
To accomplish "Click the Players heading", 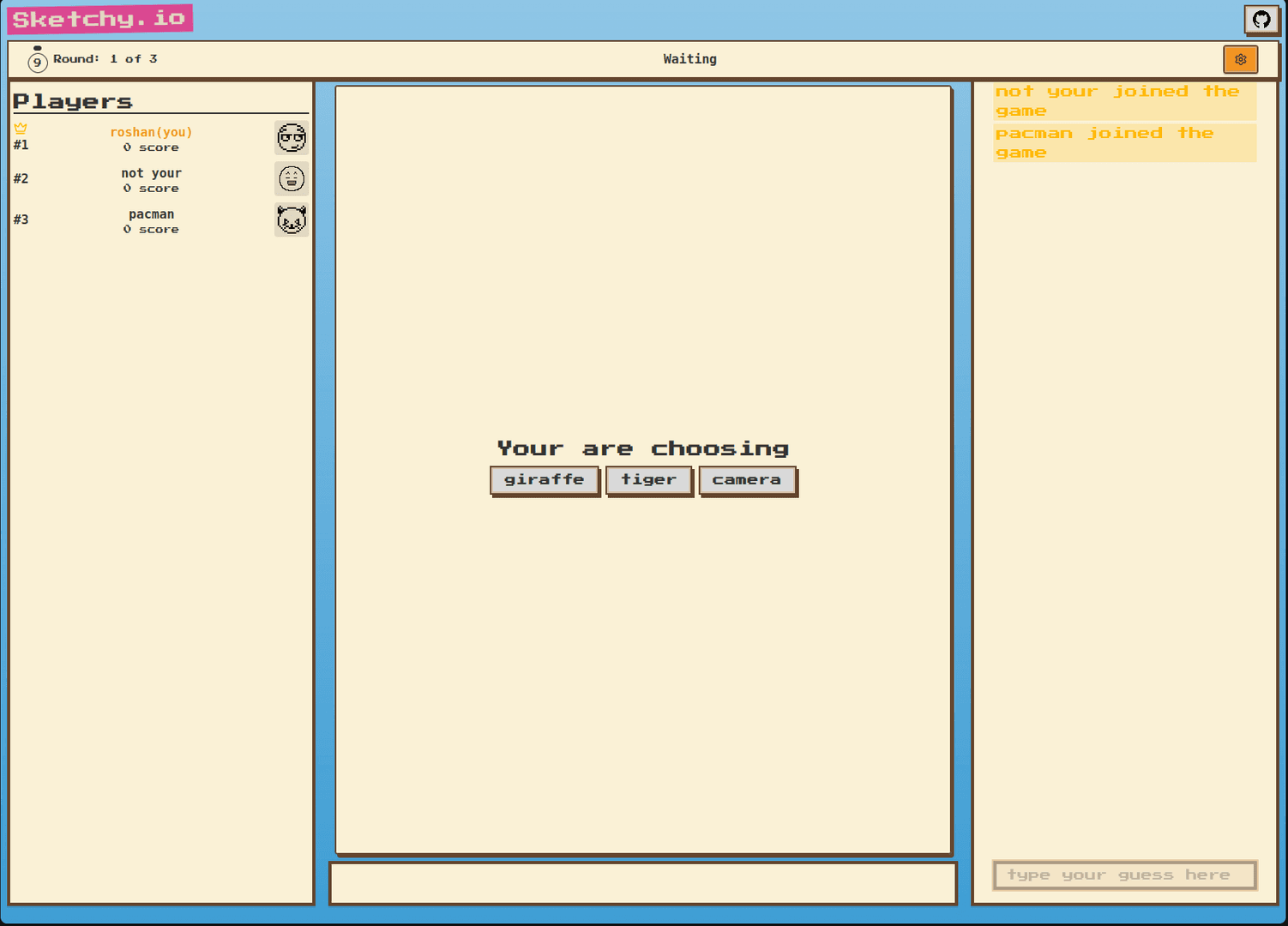I will 73,101.
